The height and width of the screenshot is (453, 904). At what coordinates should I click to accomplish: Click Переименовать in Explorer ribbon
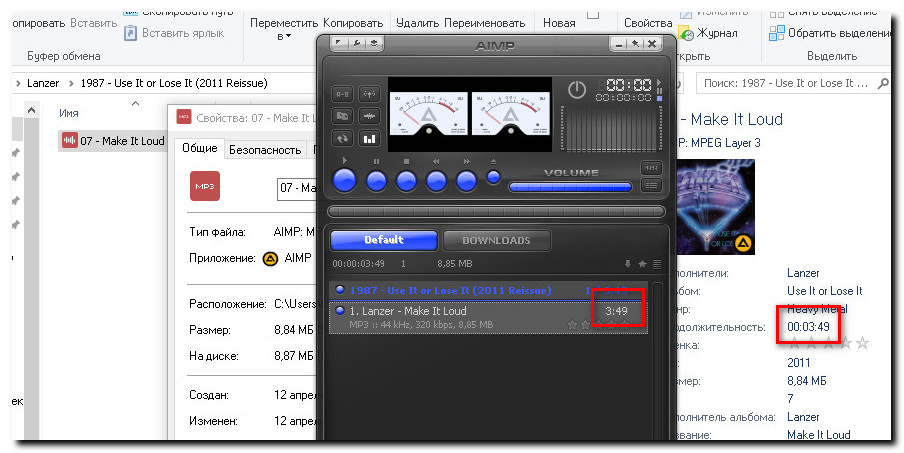(484, 23)
